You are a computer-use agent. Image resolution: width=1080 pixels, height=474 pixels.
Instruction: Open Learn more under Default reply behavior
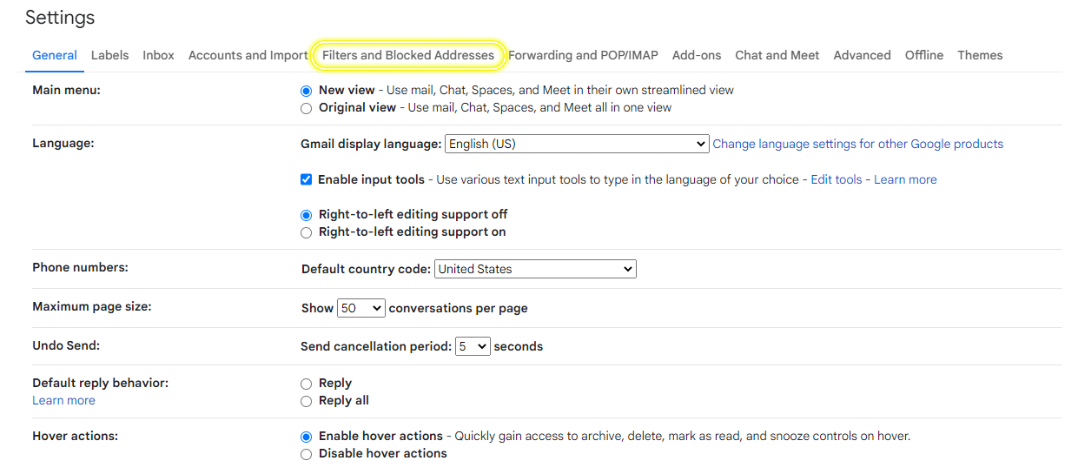[63, 400]
